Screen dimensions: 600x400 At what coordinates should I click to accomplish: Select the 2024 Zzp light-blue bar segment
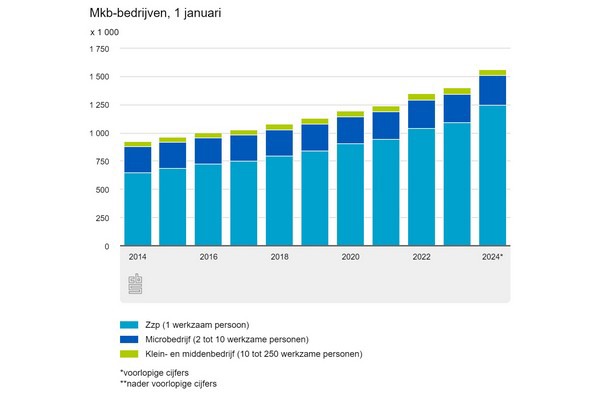(x=492, y=175)
